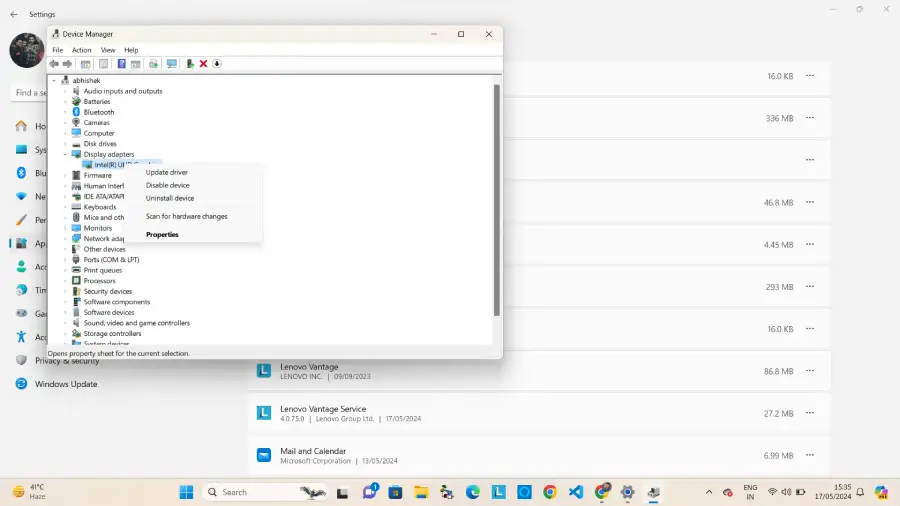Expand the Disk drives node arrow
Screen dimensions: 900x506
[65, 144]
